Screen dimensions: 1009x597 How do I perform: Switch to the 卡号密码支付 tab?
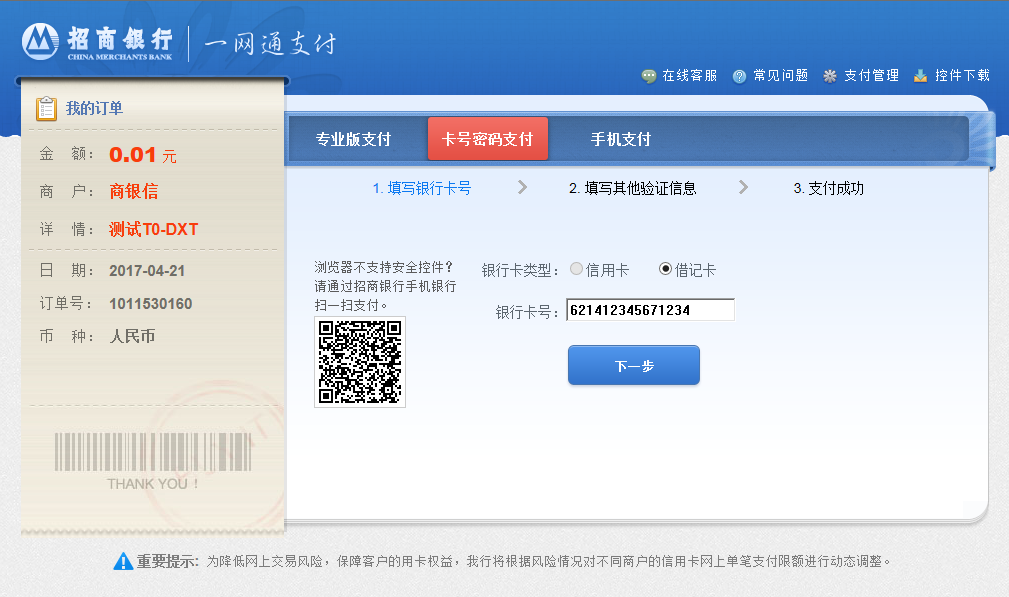(488, 138)
